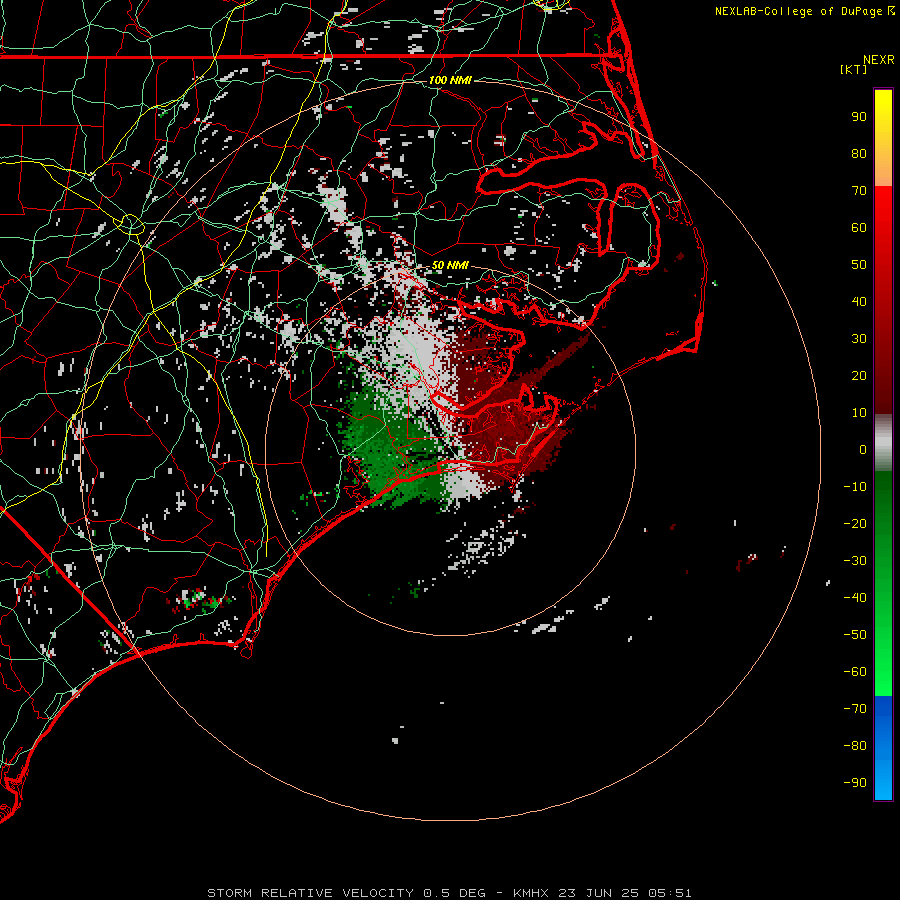
Task: Click the "0.5 DEG" elevation text
Action: point(455,893)
